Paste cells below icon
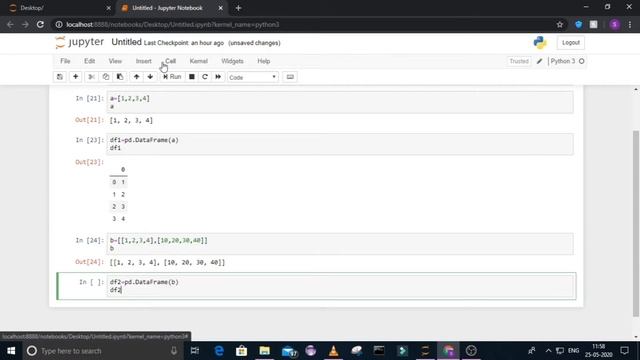This screenshot has height=360, width=640. (120, 77)
